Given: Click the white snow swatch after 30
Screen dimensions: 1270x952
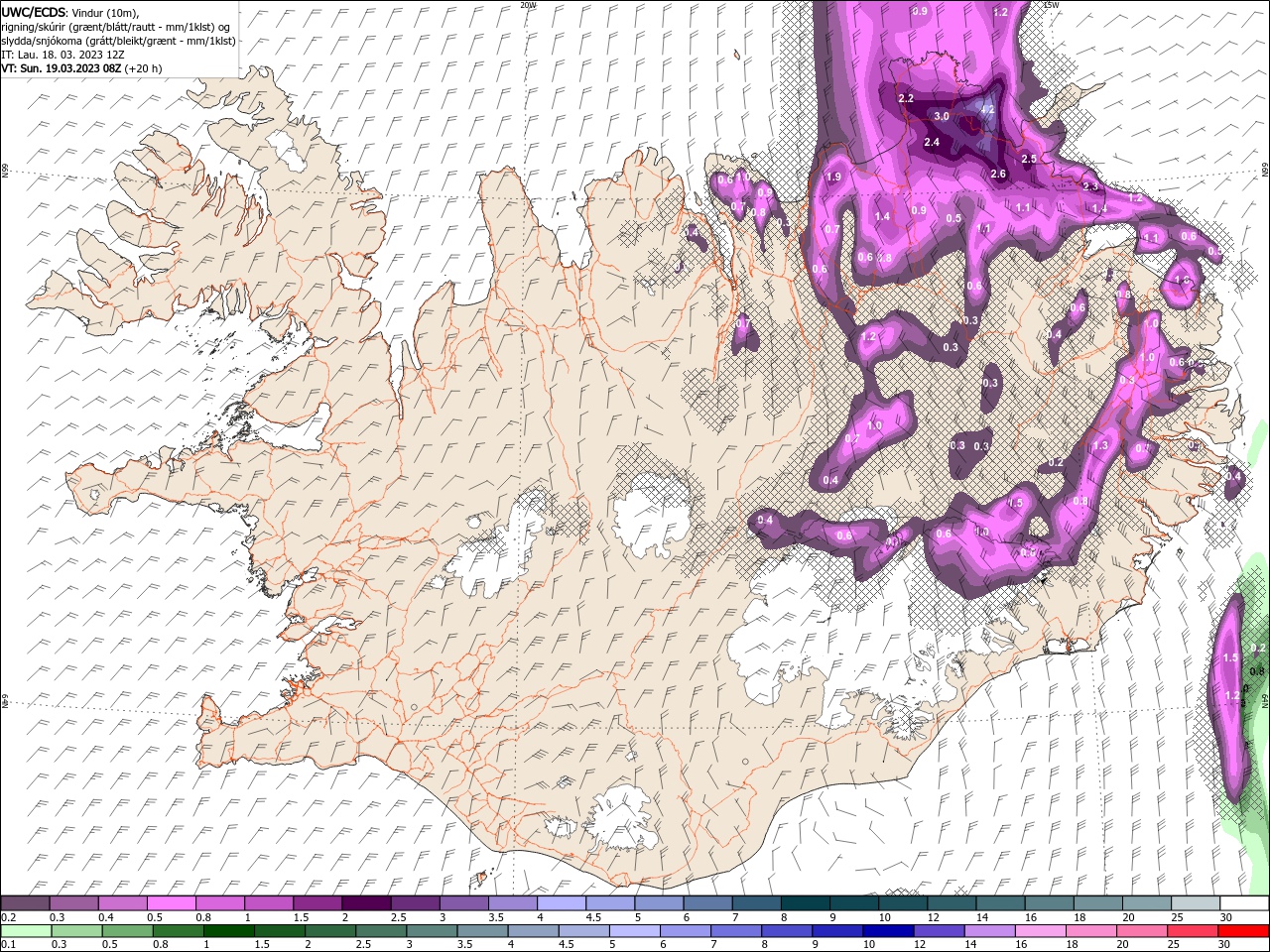Looking at the screenshot, I should pyautogui.click(x=1242, y=903).
